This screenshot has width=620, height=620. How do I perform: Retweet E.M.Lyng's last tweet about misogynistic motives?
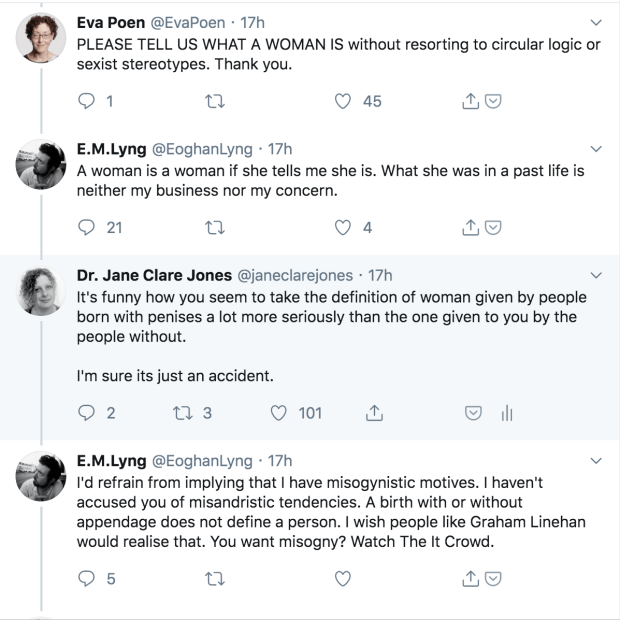(x=212, y=578)
